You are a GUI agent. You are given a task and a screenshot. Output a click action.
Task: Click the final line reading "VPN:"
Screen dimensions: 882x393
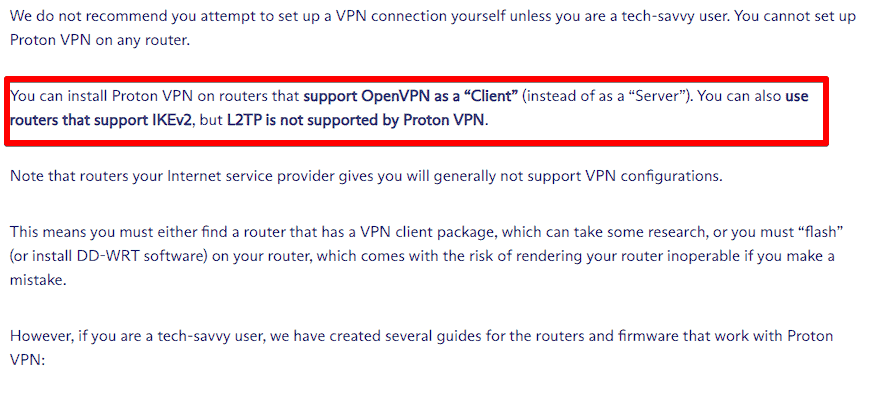[27, 360]
